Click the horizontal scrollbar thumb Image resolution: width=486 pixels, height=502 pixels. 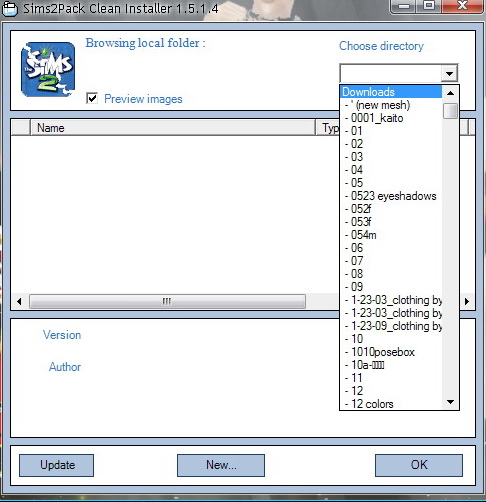(x=167, y=301)
